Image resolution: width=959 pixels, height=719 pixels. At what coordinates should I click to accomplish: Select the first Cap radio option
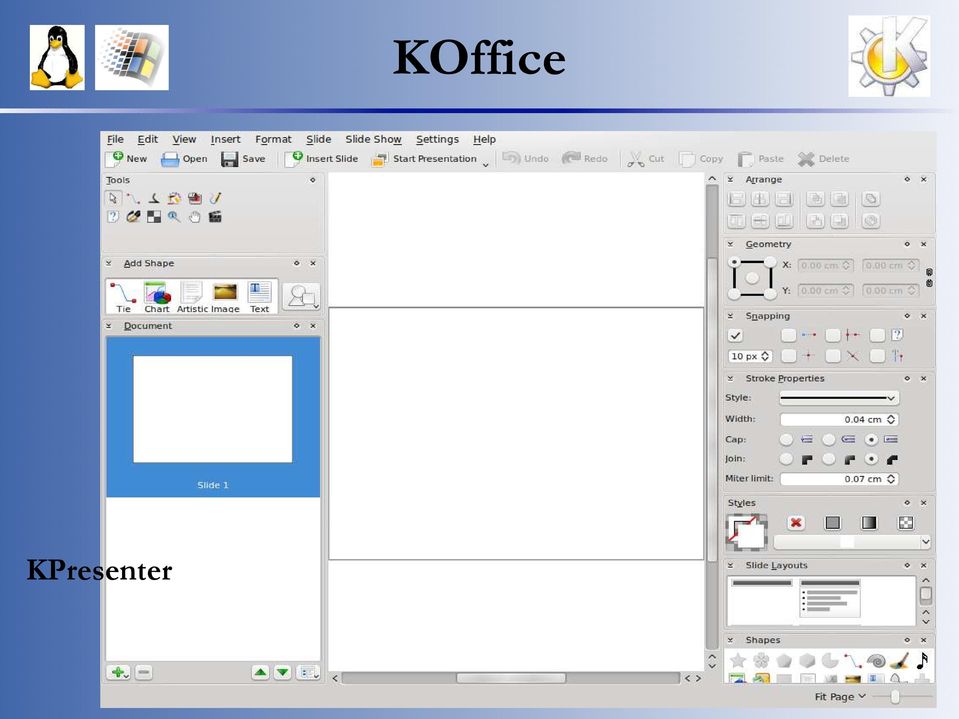click(787, 440)
